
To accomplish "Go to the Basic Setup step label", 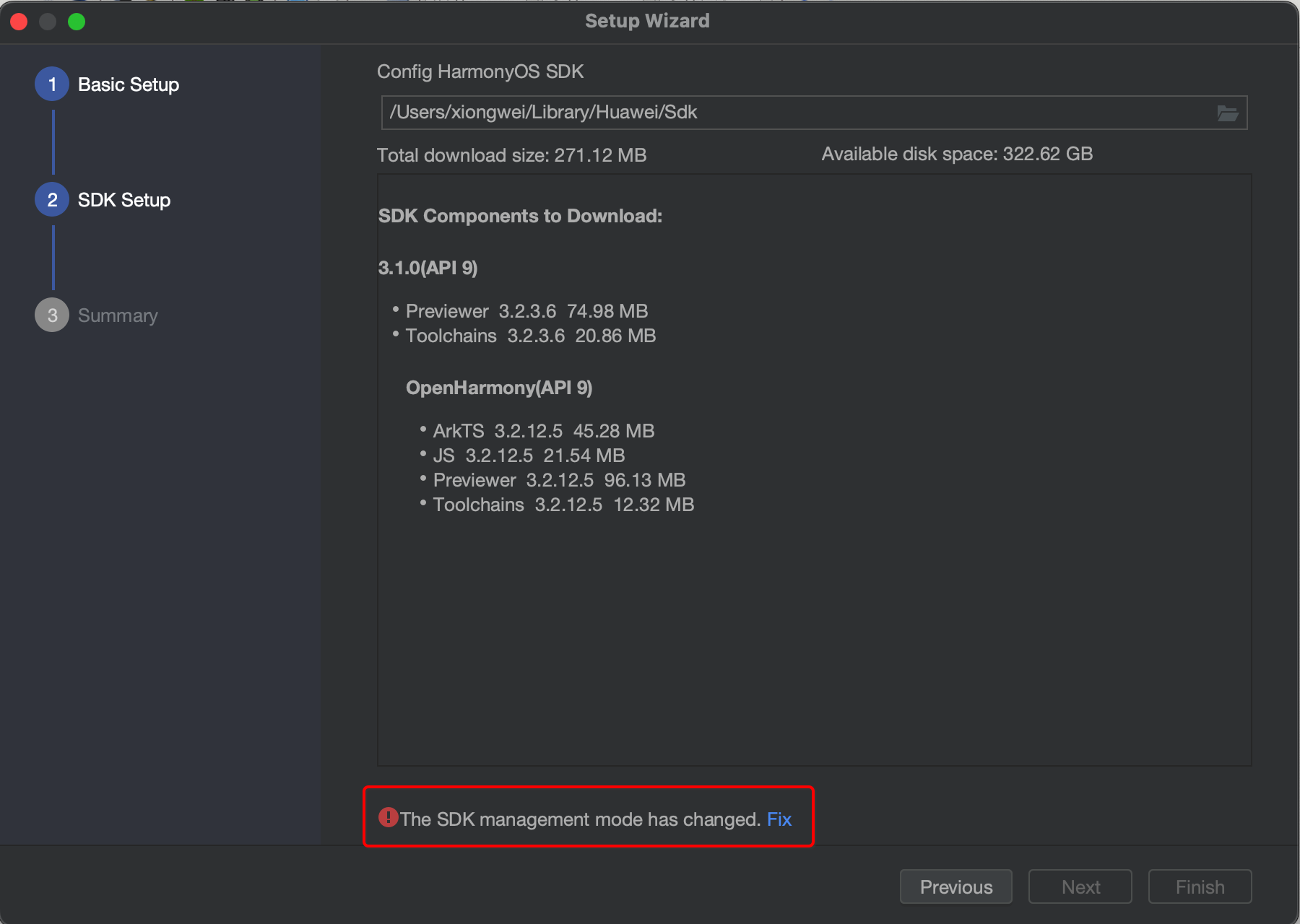I will click(x=129, y=84).
